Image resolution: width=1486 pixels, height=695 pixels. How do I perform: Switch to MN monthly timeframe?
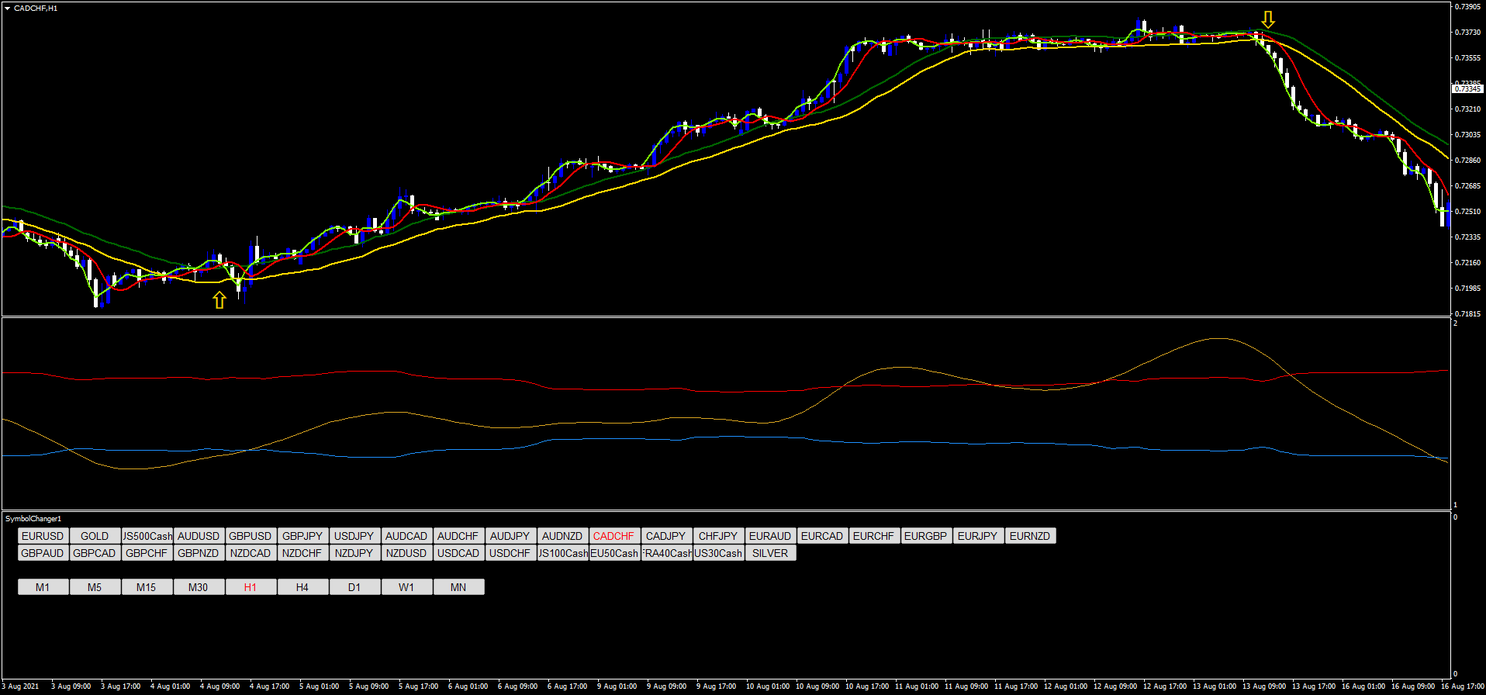(459, 587)
